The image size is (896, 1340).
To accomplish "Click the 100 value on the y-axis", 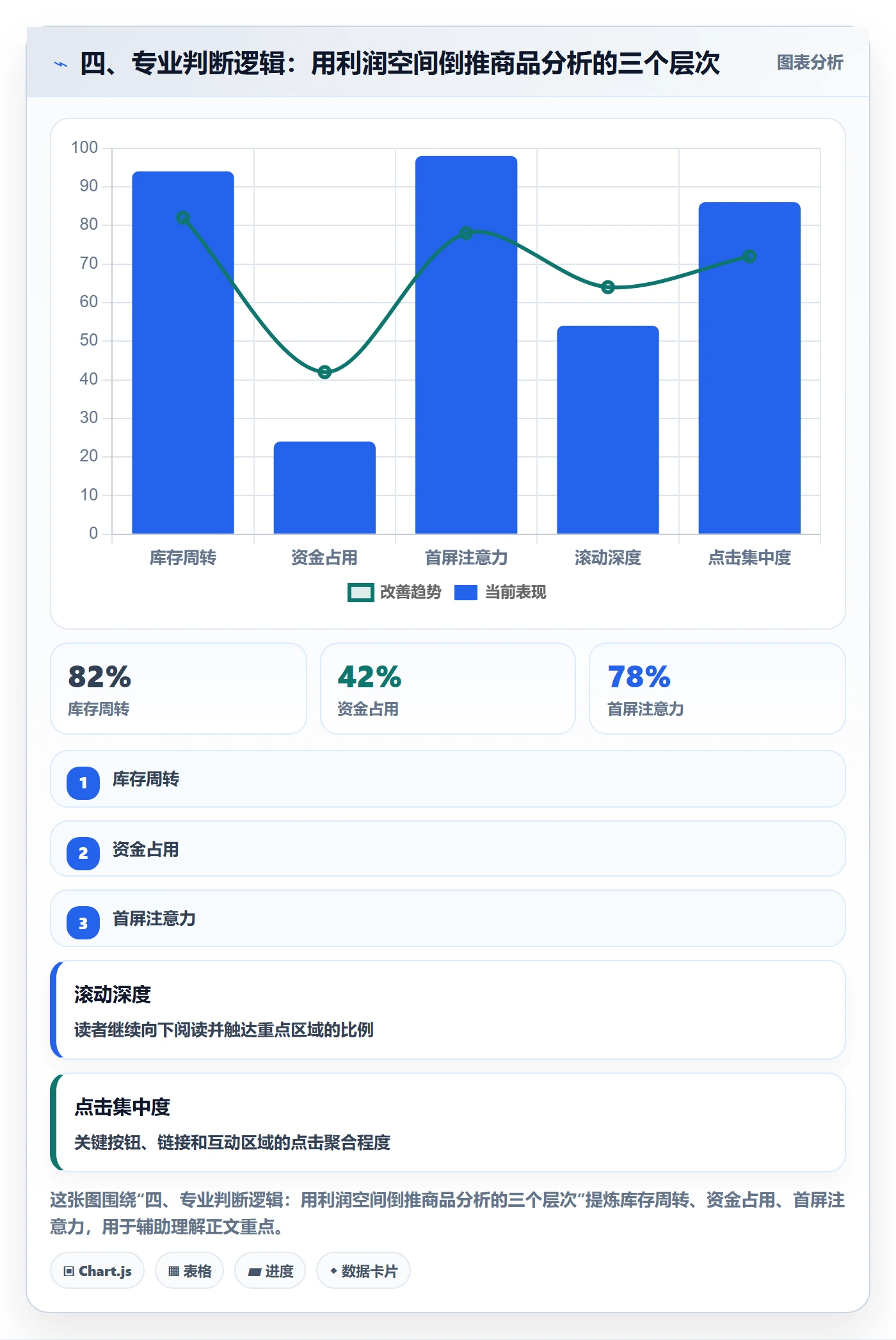I will pos(84,148).
